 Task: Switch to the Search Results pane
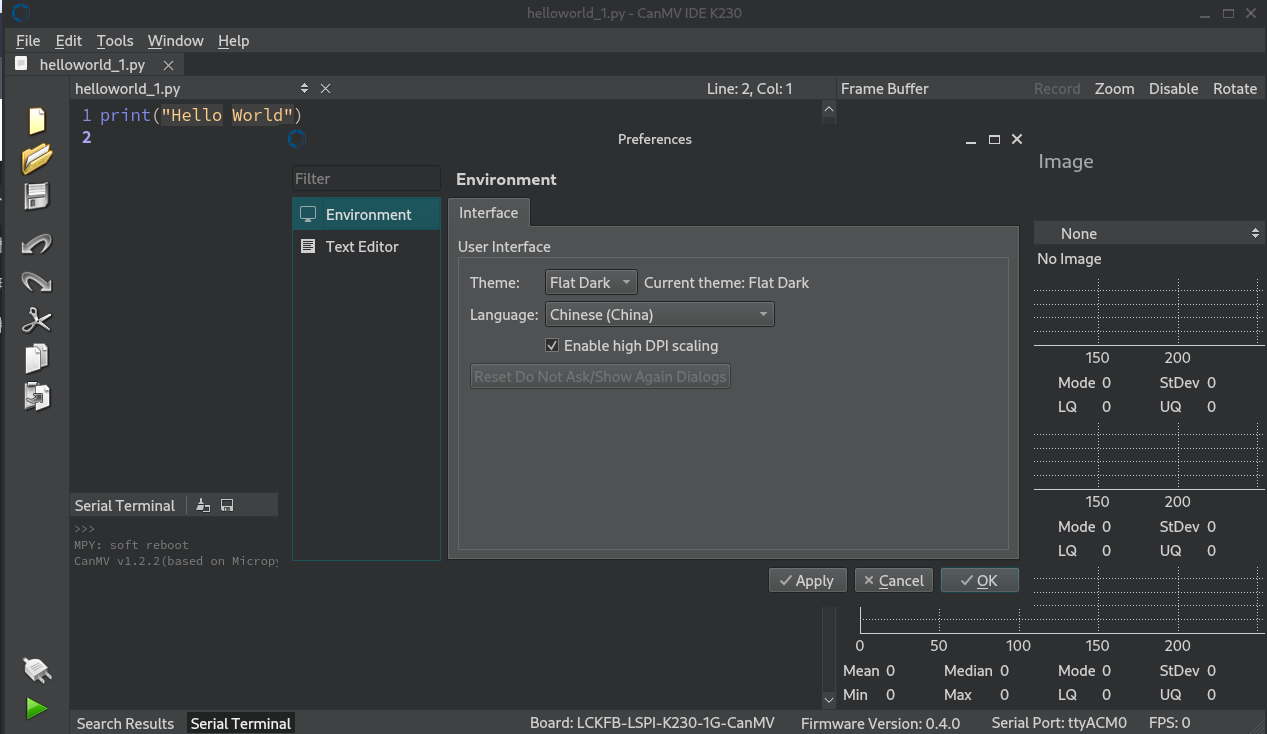(126, 723)
